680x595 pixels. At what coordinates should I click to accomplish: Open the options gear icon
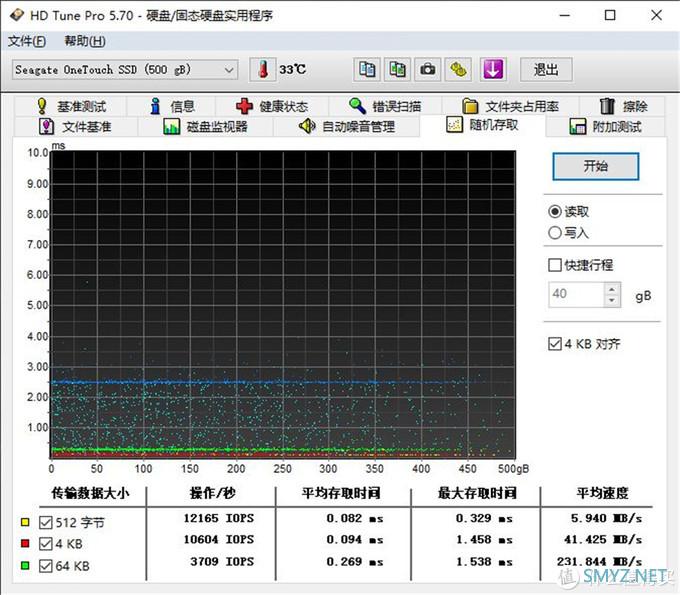(x=458, y=69)
